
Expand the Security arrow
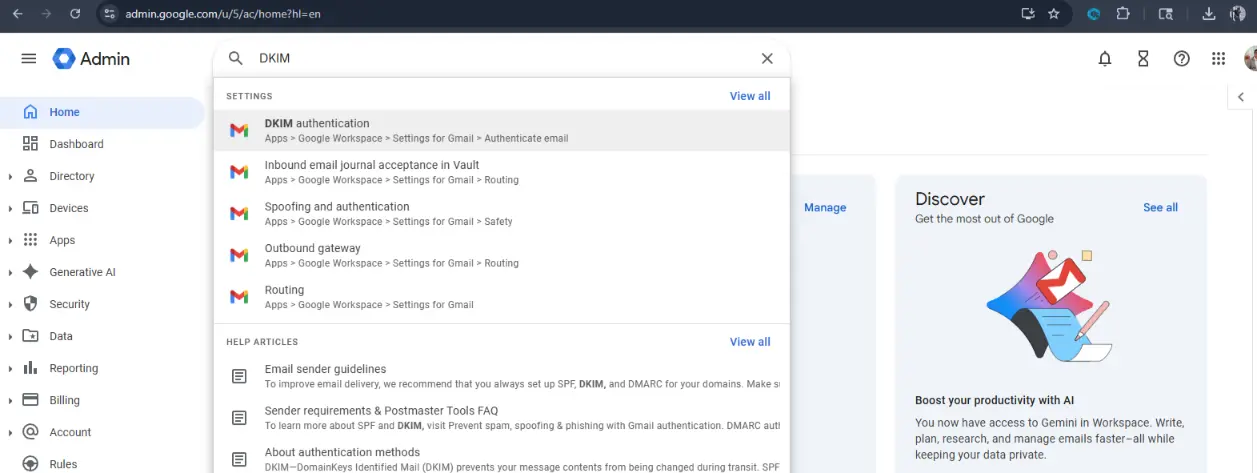point(10,305)
